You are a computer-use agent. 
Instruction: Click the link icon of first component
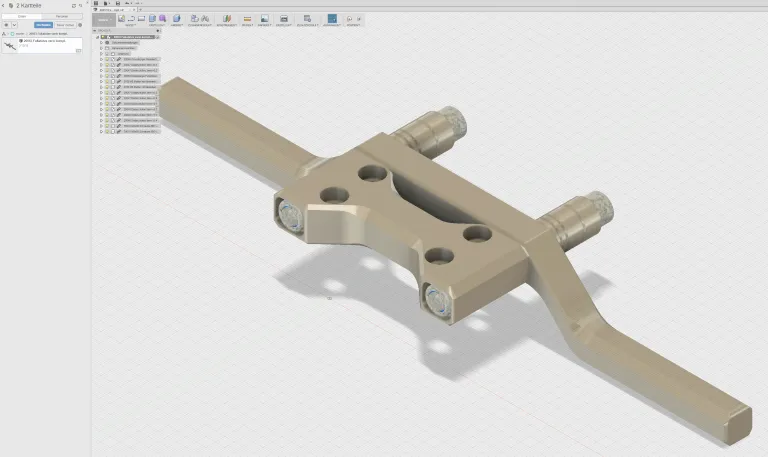(x=119, y=59)
